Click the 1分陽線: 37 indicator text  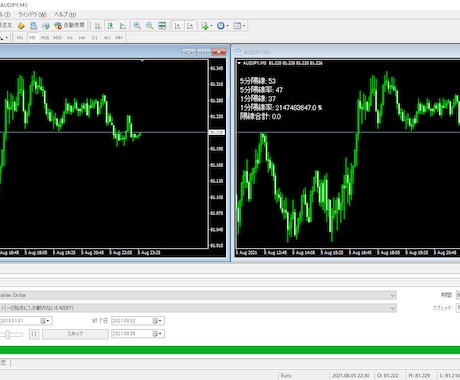coord(258,99)
